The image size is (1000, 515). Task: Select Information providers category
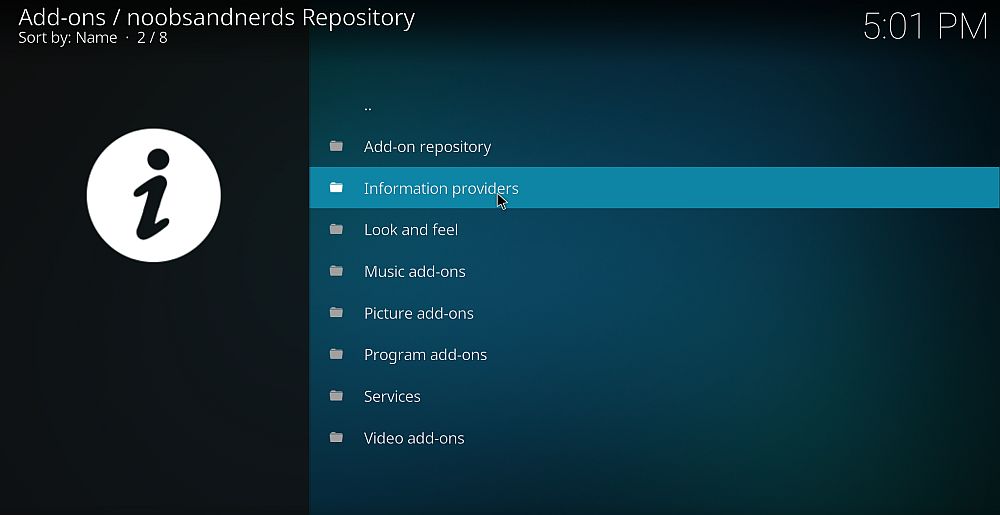tap(654, 188)
